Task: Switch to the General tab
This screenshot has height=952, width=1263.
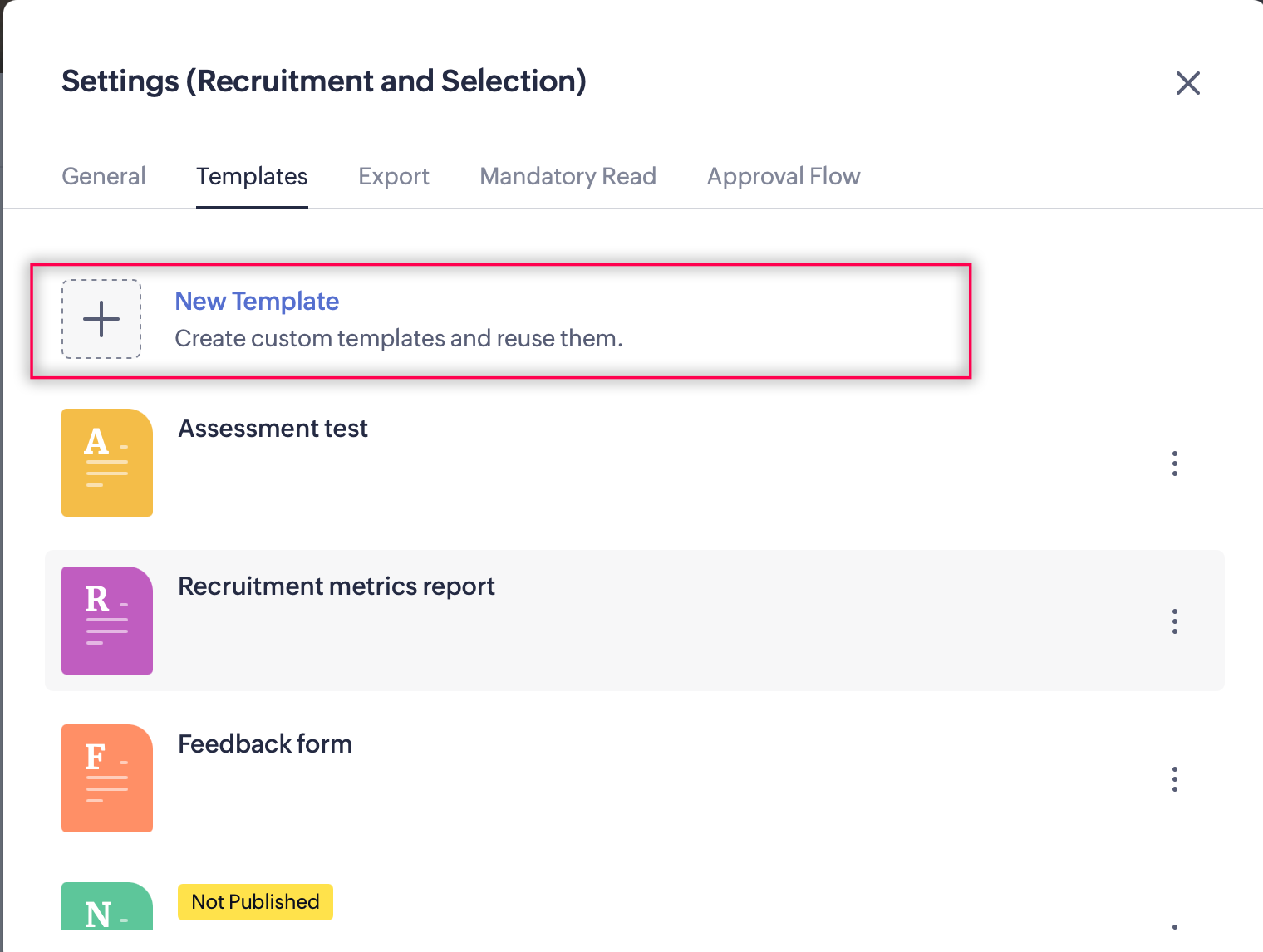Action: [104, 176]
